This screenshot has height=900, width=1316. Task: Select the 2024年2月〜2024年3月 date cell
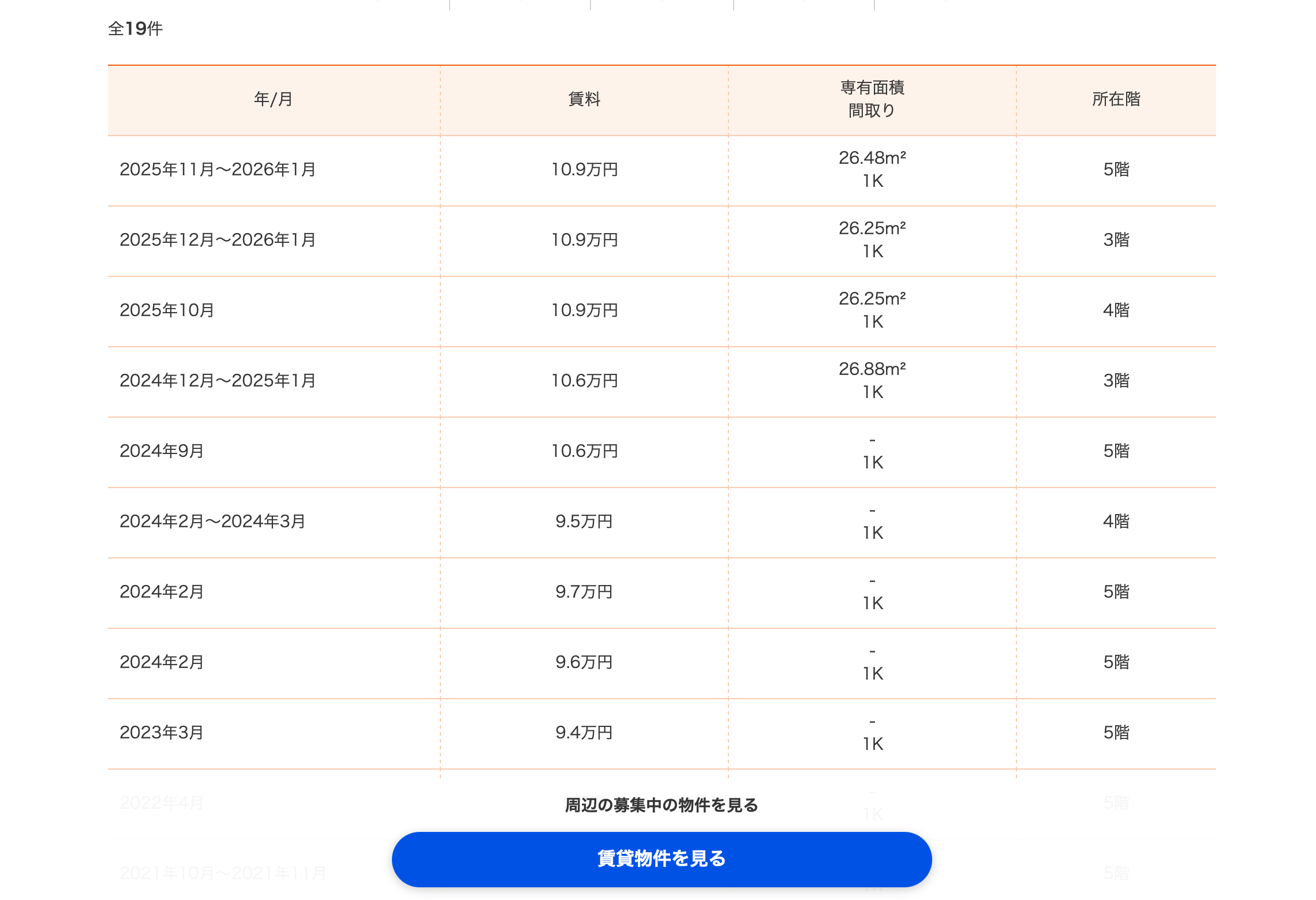(x=212, y=522)
